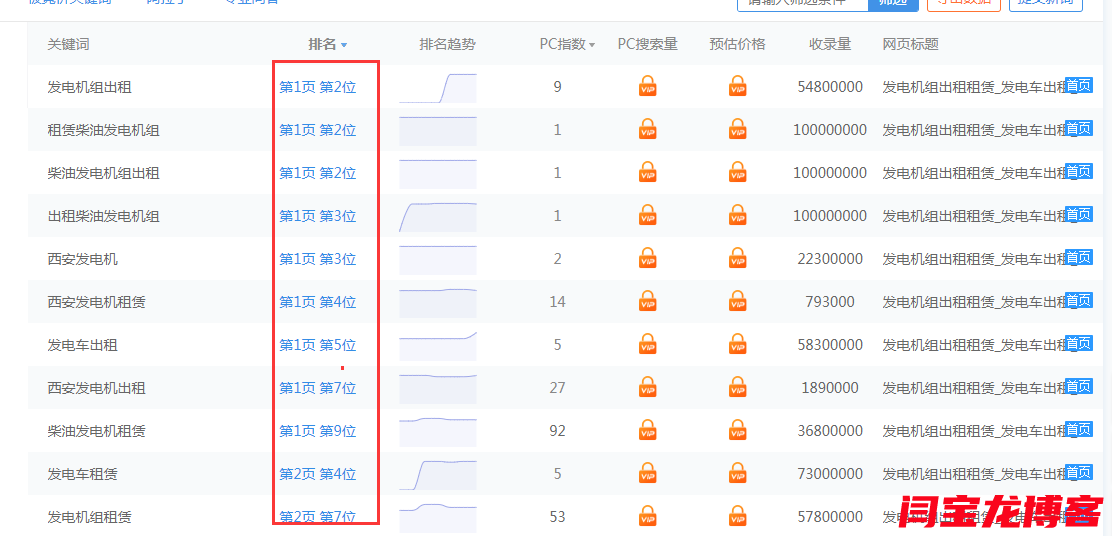This screenshot has width=1112, height=536.
Task: Open page title in 西安发电机 row
Action: pos(974,259)
